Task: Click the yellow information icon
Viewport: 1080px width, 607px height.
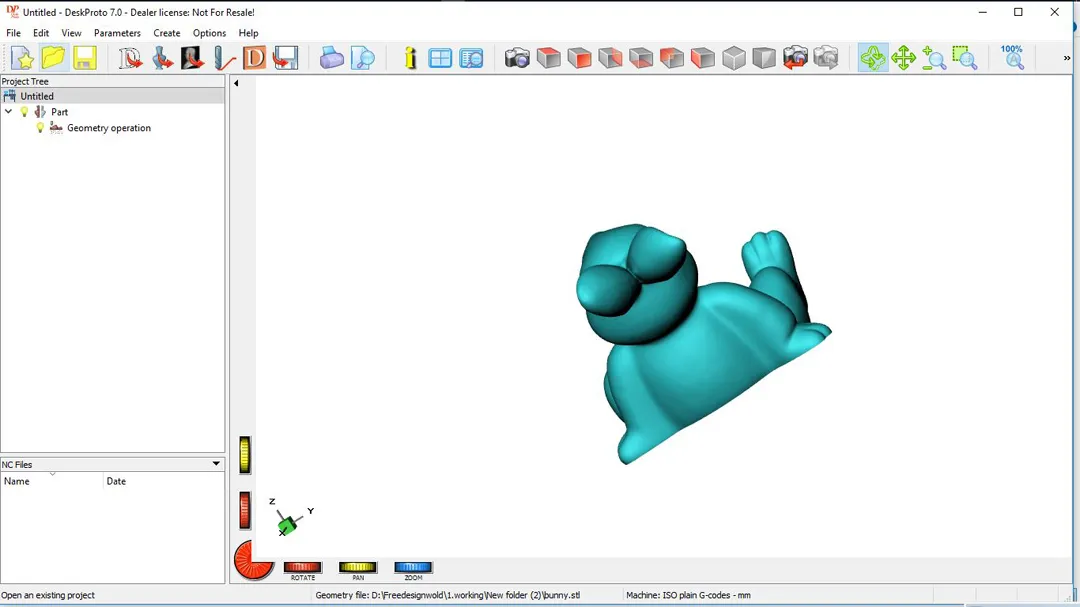Action: tap(410, 58)
